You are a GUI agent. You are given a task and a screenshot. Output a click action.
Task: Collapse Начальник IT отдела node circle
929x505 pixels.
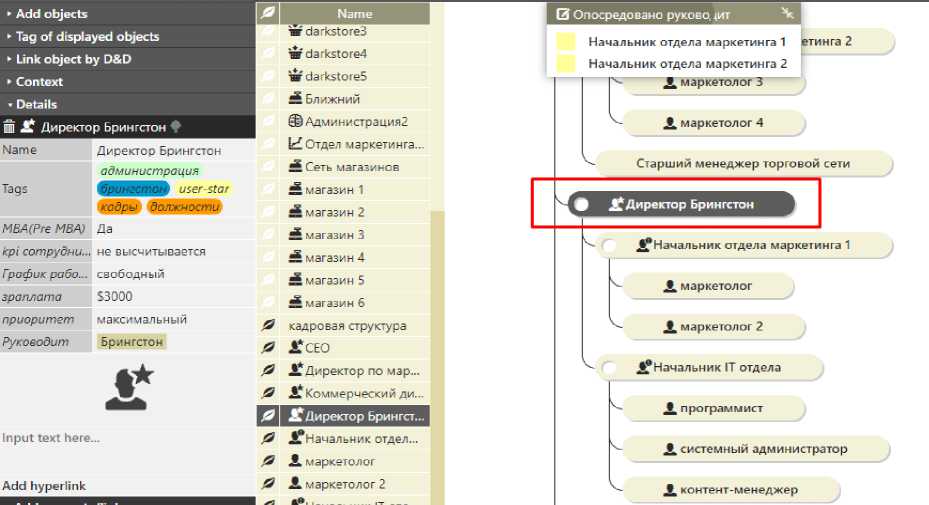click(608, 367)
